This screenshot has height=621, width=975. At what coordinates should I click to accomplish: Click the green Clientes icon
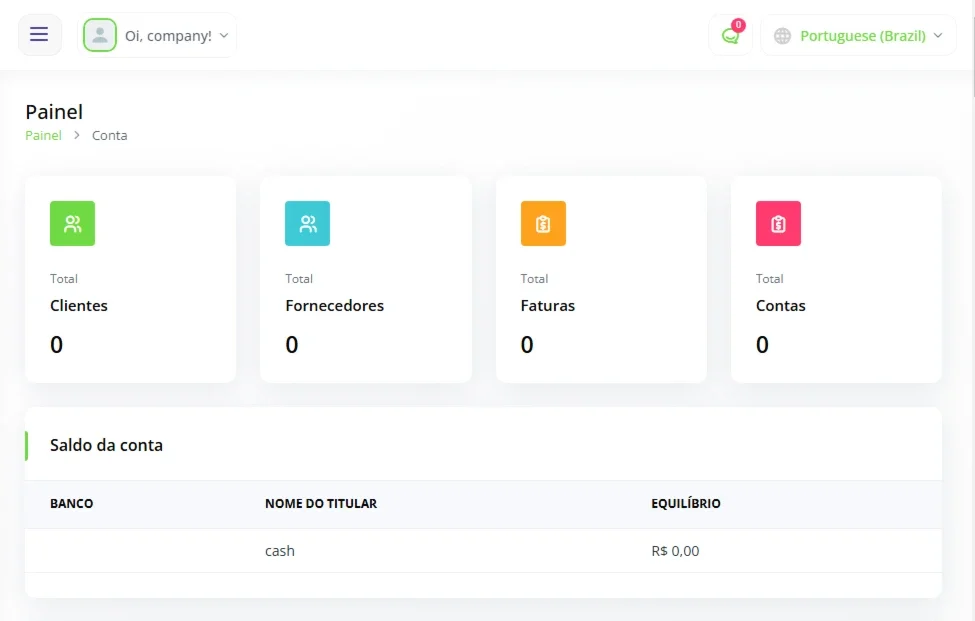73,223
